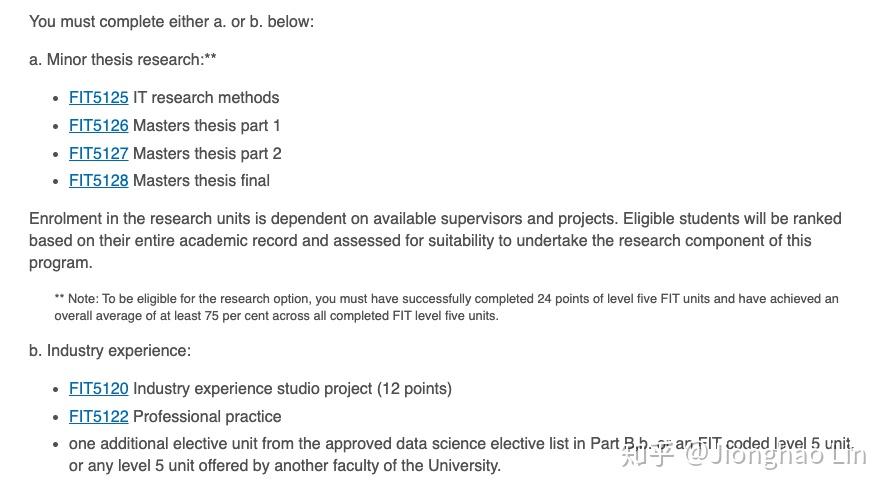This screenshot has width=890, height=495.
Task: Click the 'Masters thesis part 1' text
Action: pyautogui.click(x=207, y=126)
